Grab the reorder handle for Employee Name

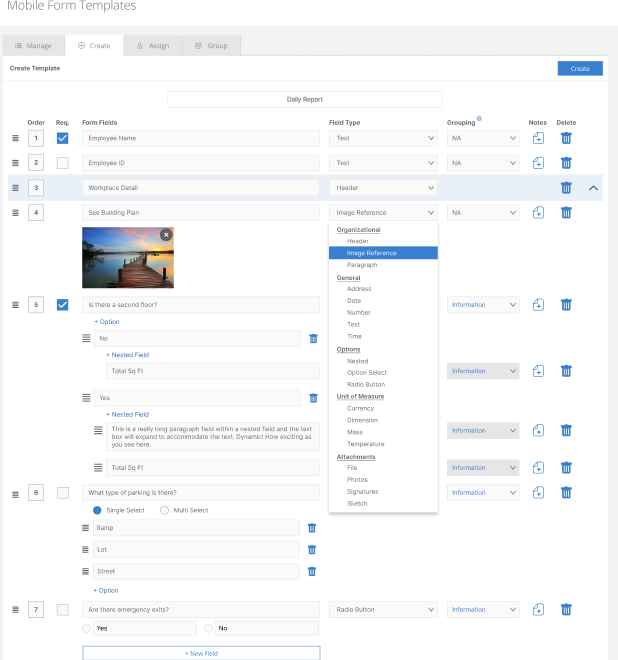[x=16, y=138]
